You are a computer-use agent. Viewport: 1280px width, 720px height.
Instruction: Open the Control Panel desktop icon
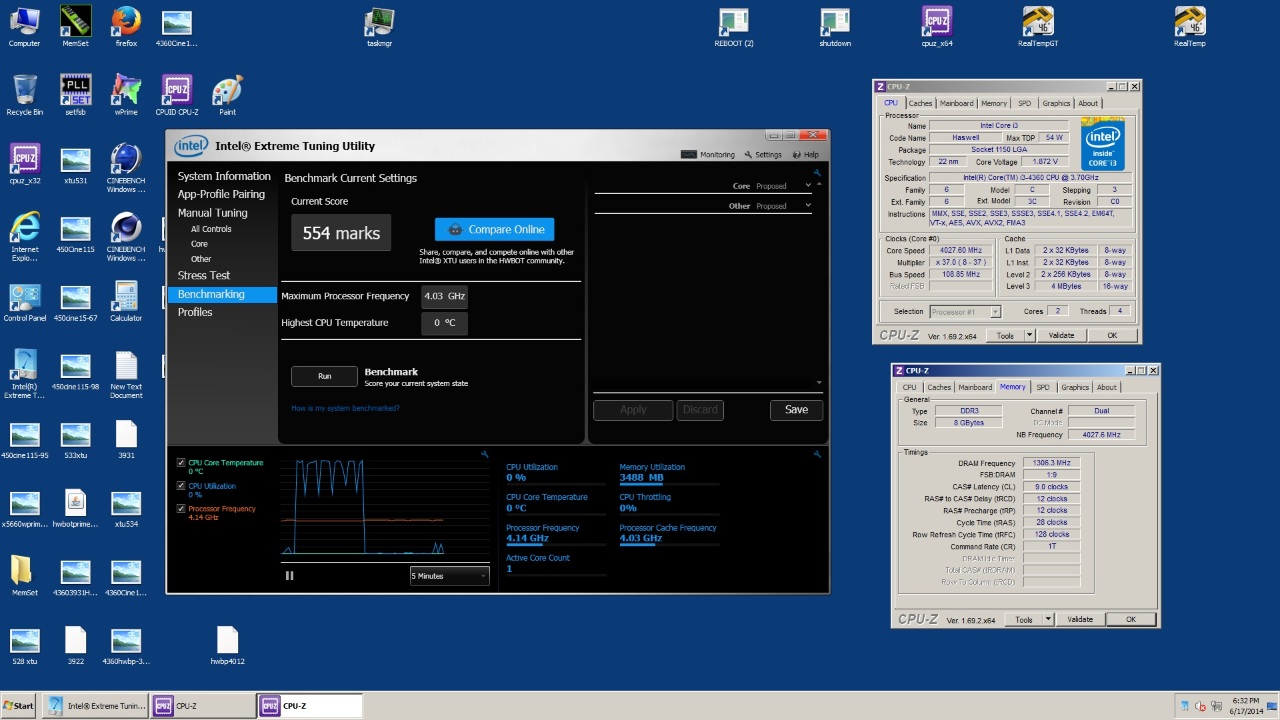pyautogui.click(x=25, y=301)
